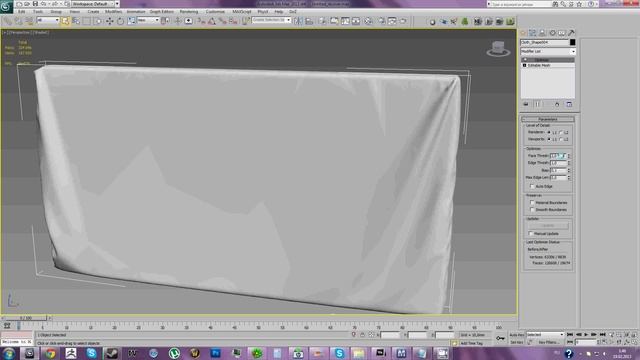Switch to the Create command panel tab
The image size is (640, 360).
pos(523,33)
